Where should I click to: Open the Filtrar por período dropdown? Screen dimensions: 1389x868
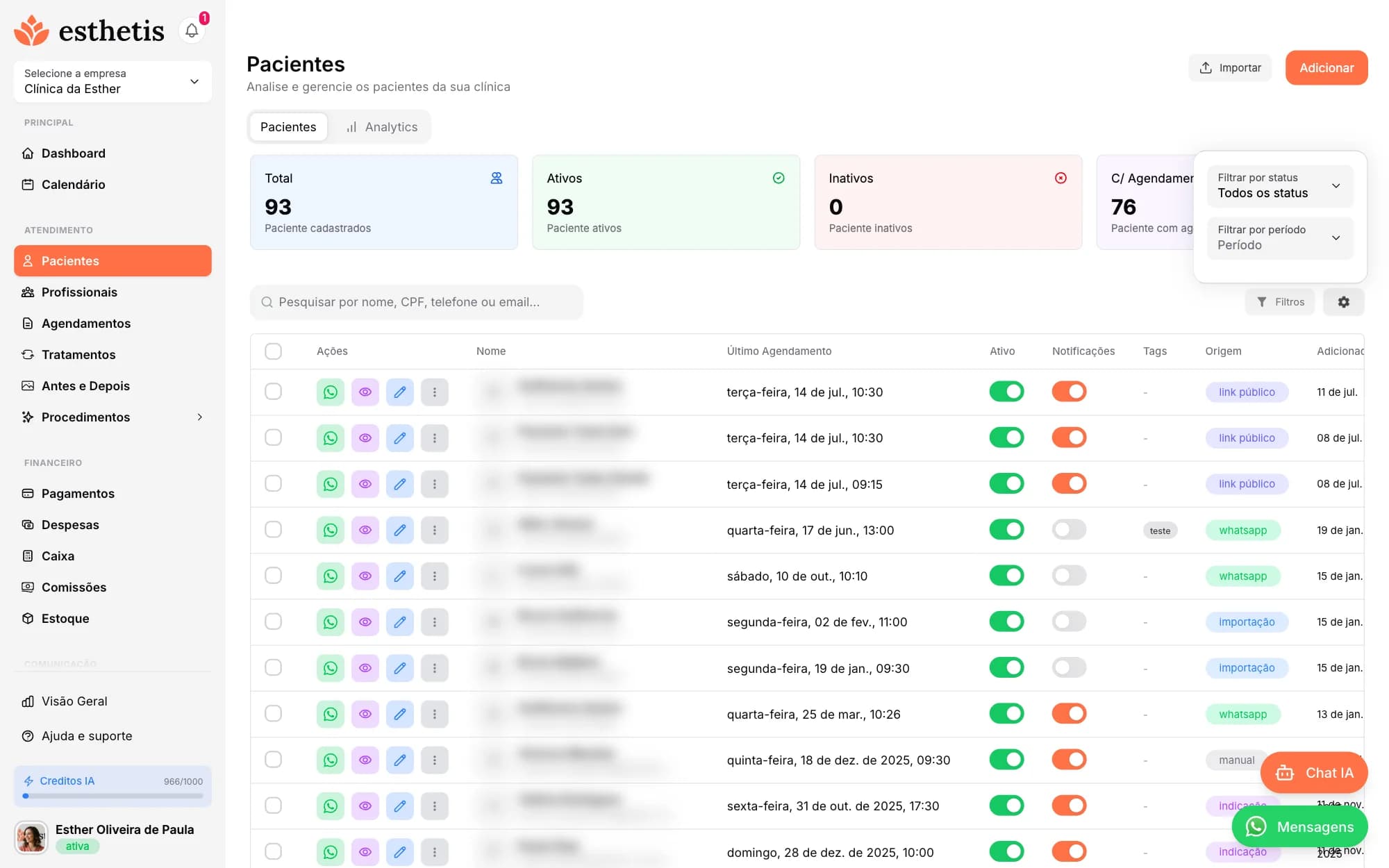pos(1280,237)
